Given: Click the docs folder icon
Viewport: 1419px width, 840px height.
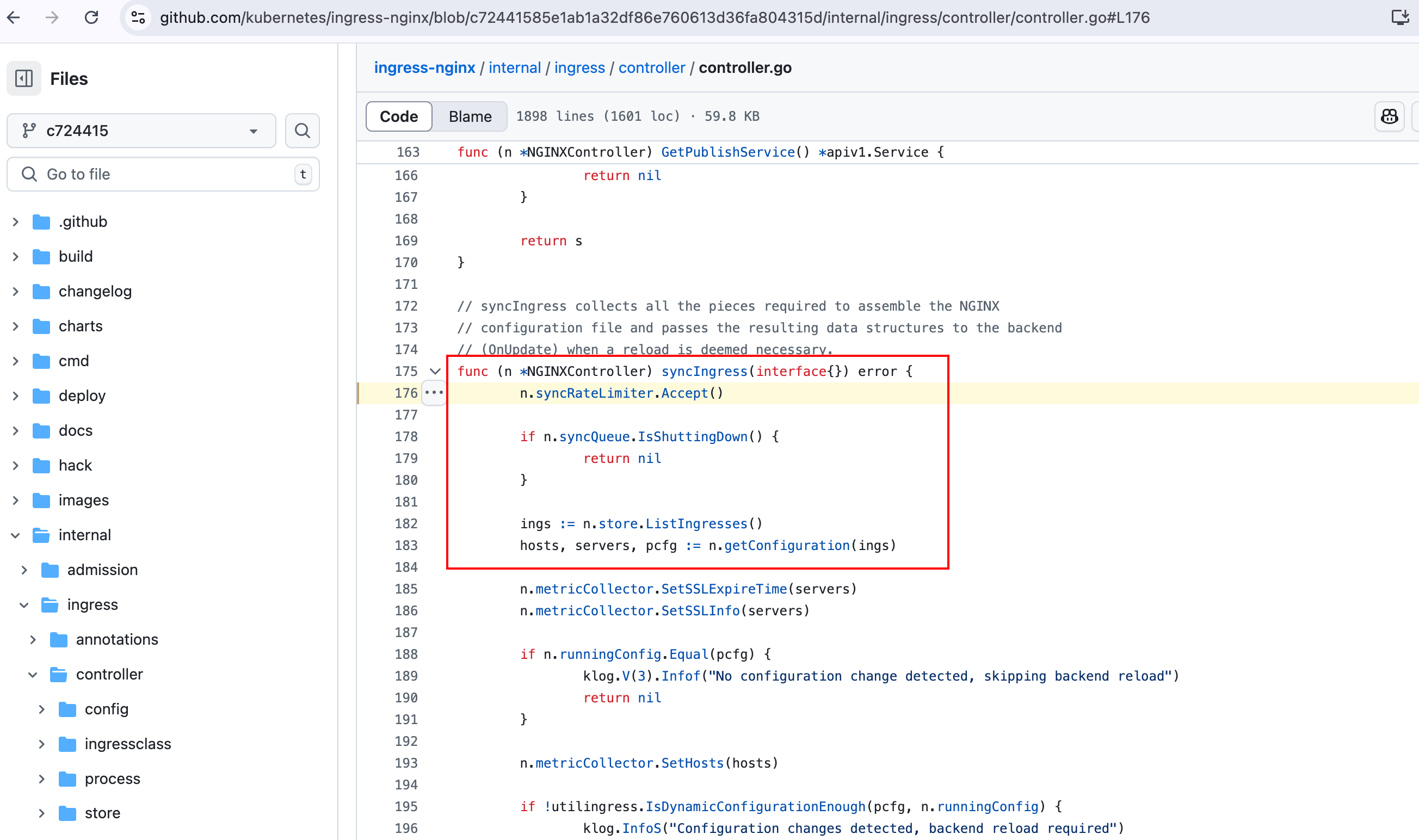Looking at the screenshot, I should click(41, 431).
